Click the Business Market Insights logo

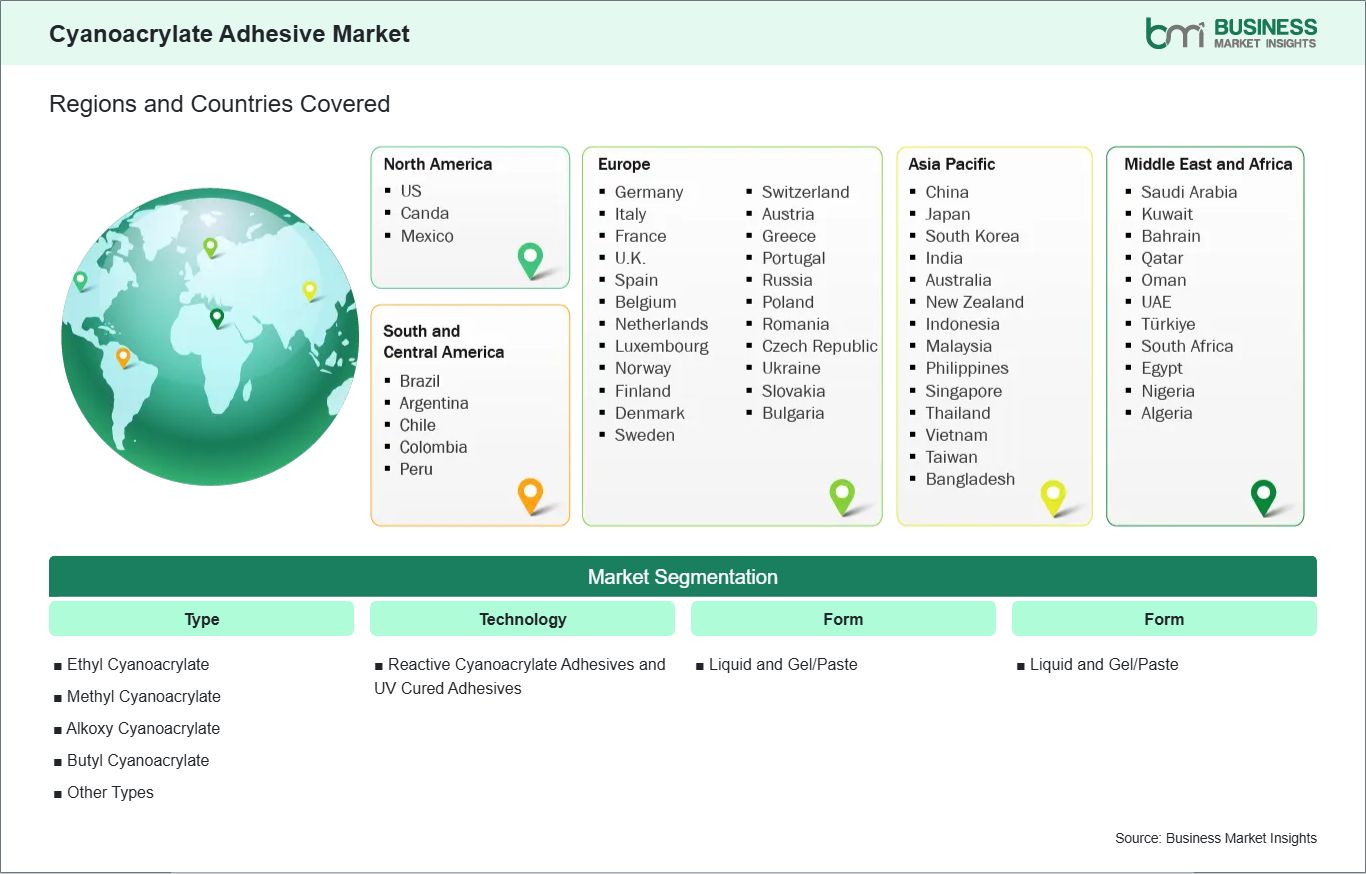[x=1231, y=33]
